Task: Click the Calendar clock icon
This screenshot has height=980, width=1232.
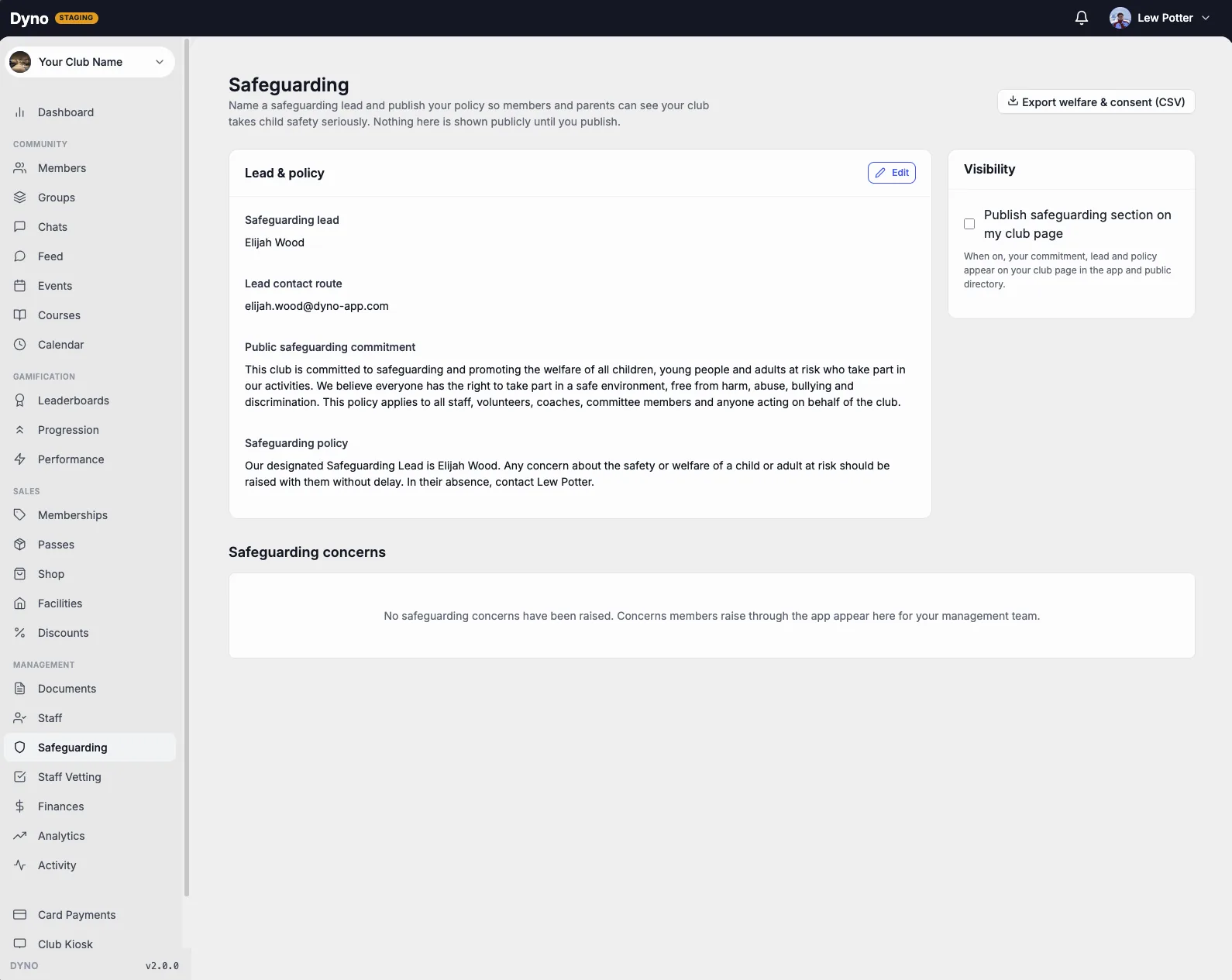Action: [x=20, y=345]
